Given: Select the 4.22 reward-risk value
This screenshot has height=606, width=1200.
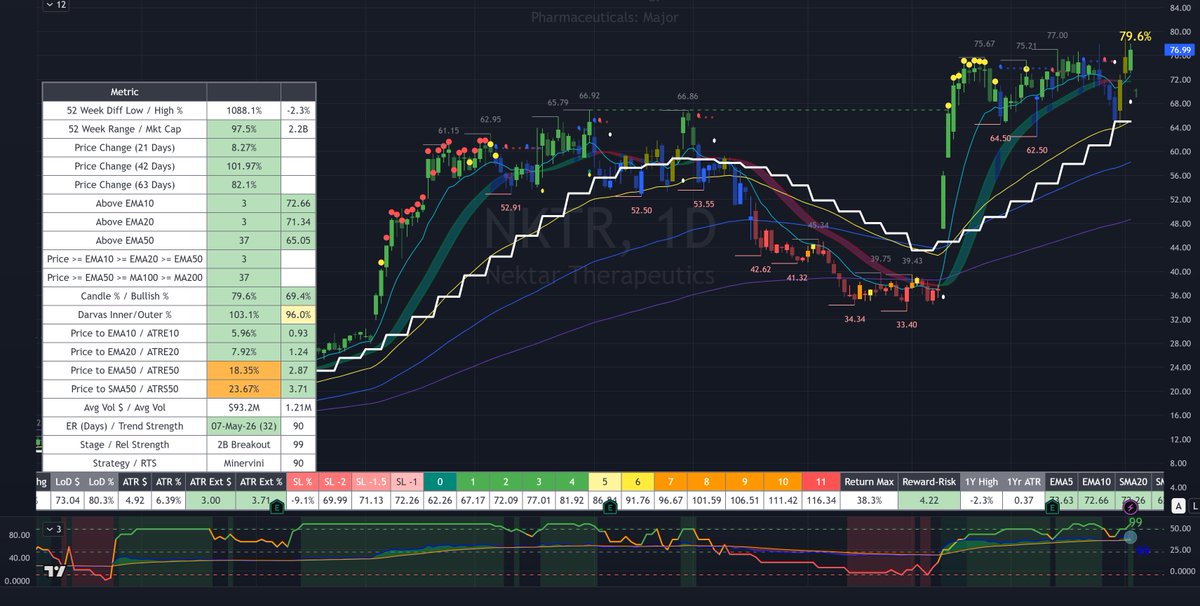Looking at the screenshot, I should (x=928, y=500).
